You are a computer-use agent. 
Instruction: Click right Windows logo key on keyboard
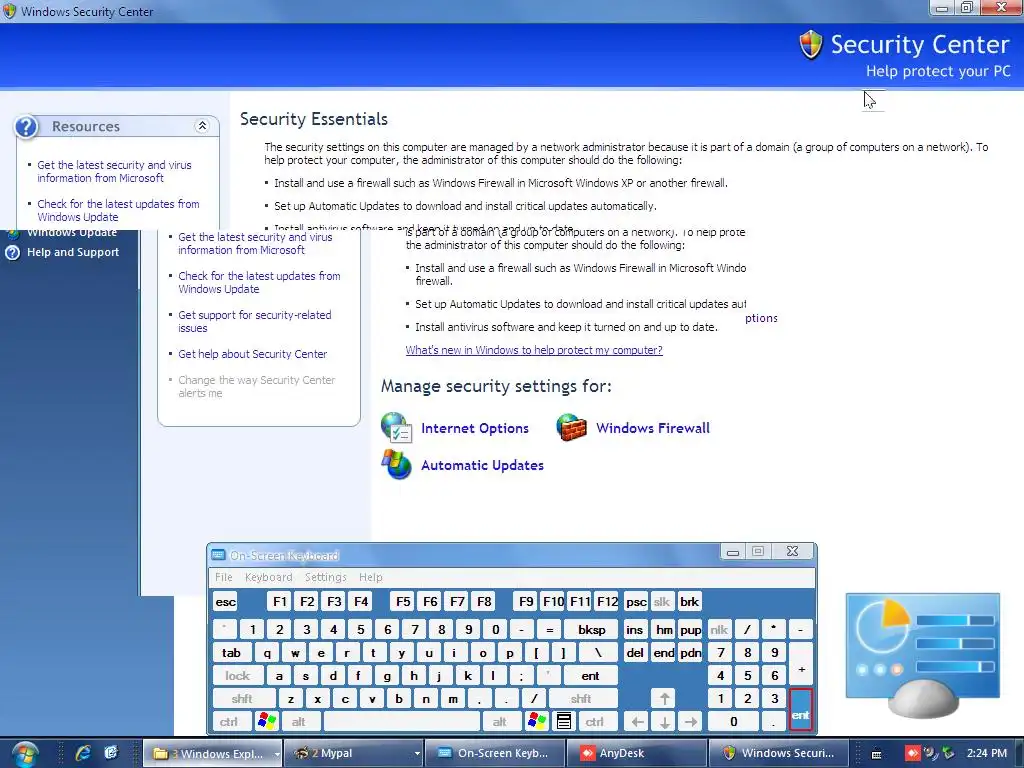pos(537,722)
